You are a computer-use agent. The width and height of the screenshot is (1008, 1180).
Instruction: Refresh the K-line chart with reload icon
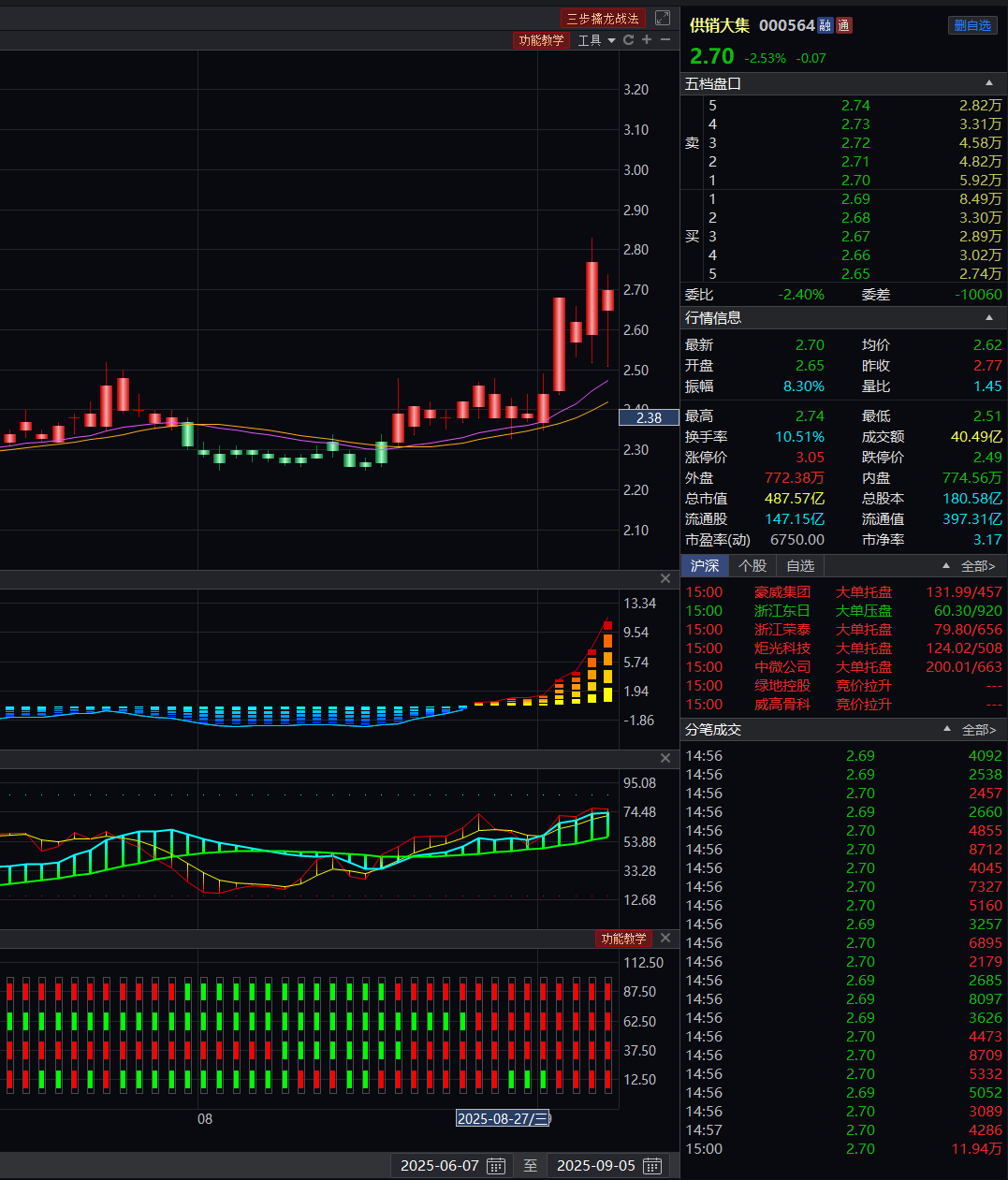tap(629, 40)
